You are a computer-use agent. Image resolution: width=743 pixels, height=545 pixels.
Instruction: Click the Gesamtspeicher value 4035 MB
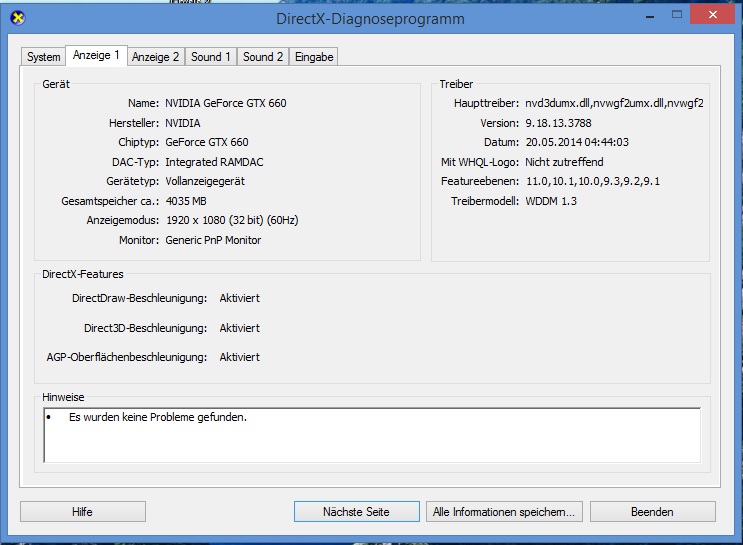point(186,201)
